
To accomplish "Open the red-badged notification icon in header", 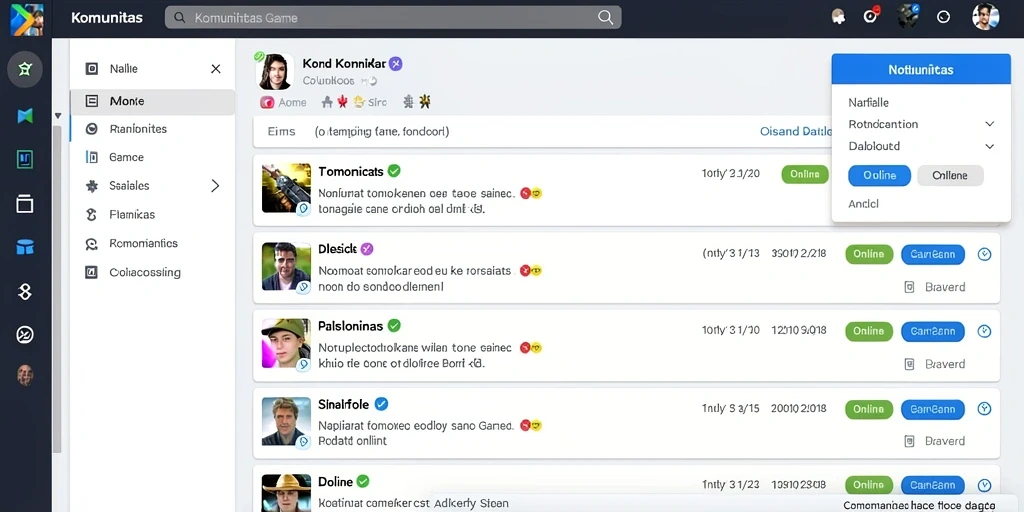I will (870, 16).
